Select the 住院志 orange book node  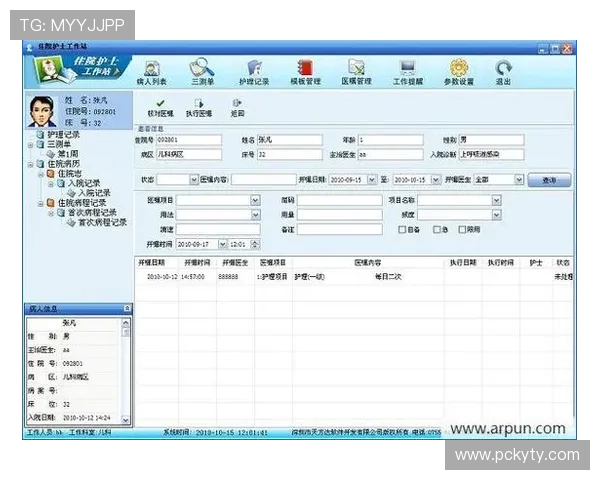coord(69,173)
